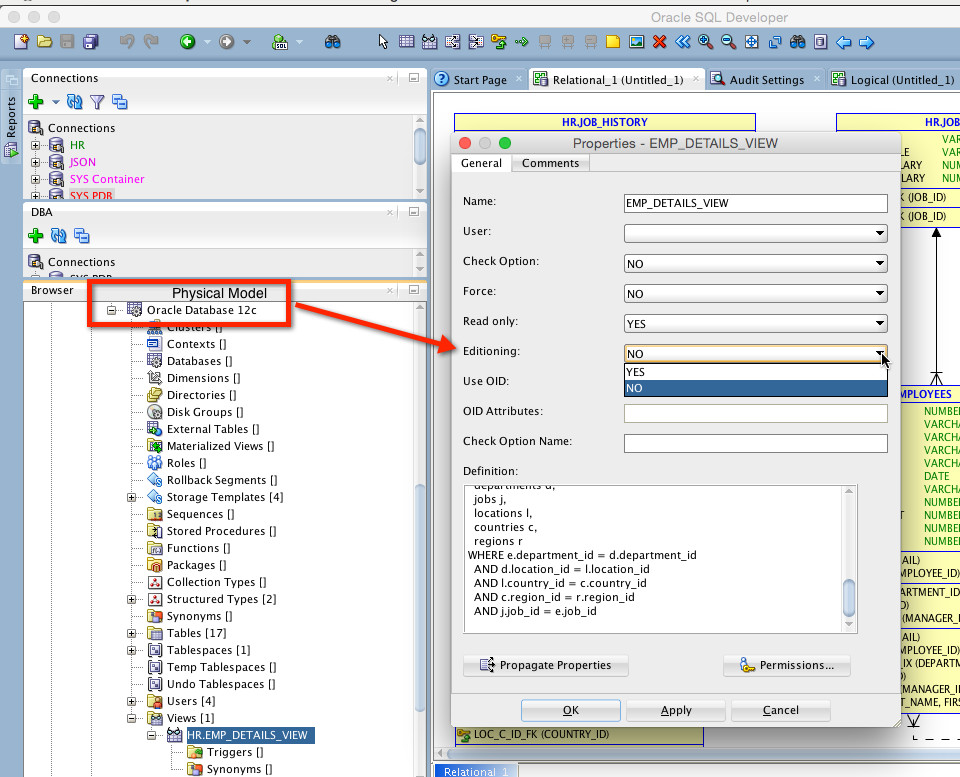The width and height of the screenshot is (960, 777).
Task: Click the Zoom In magnifier icon
Action: click(x=705, y=42)
